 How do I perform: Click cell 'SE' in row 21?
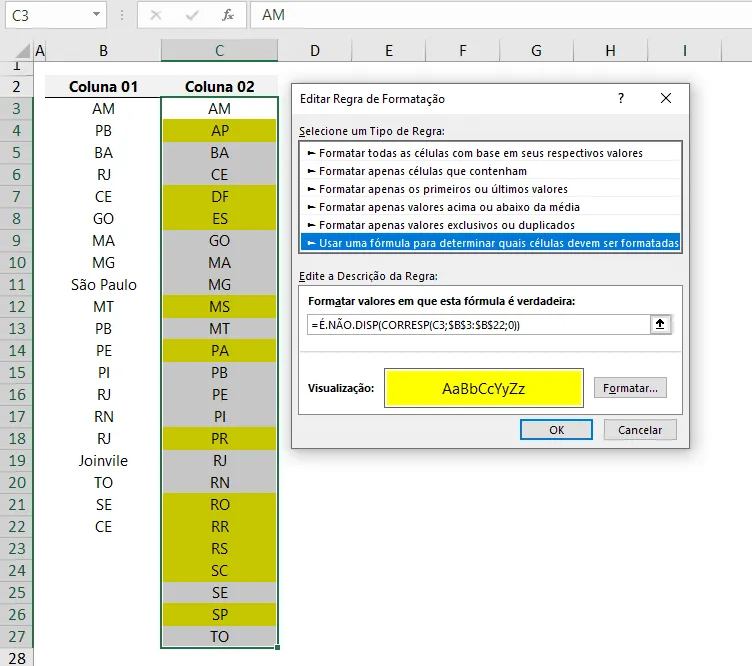point(103,504)
